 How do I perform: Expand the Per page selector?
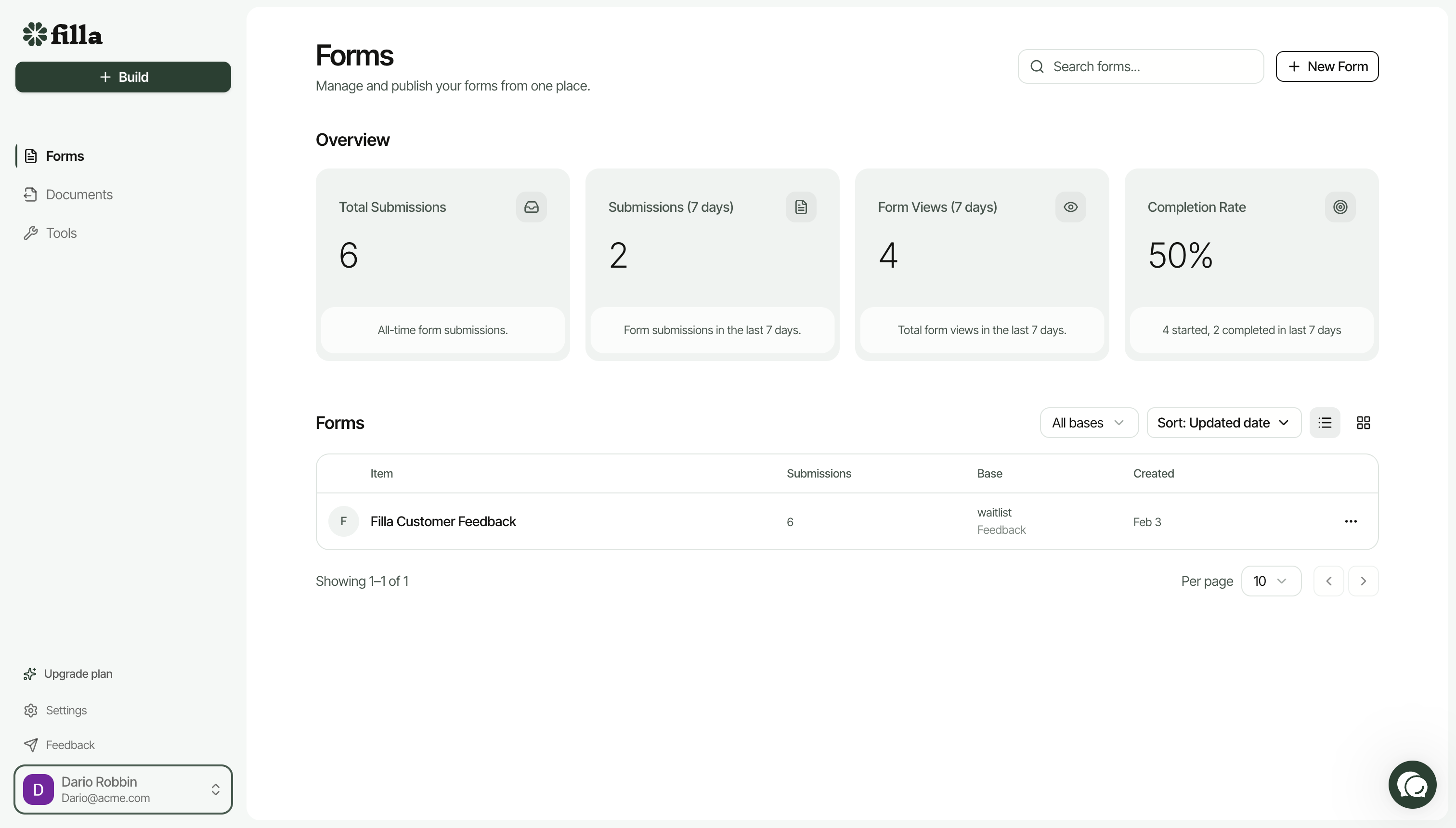[1271, 581]
